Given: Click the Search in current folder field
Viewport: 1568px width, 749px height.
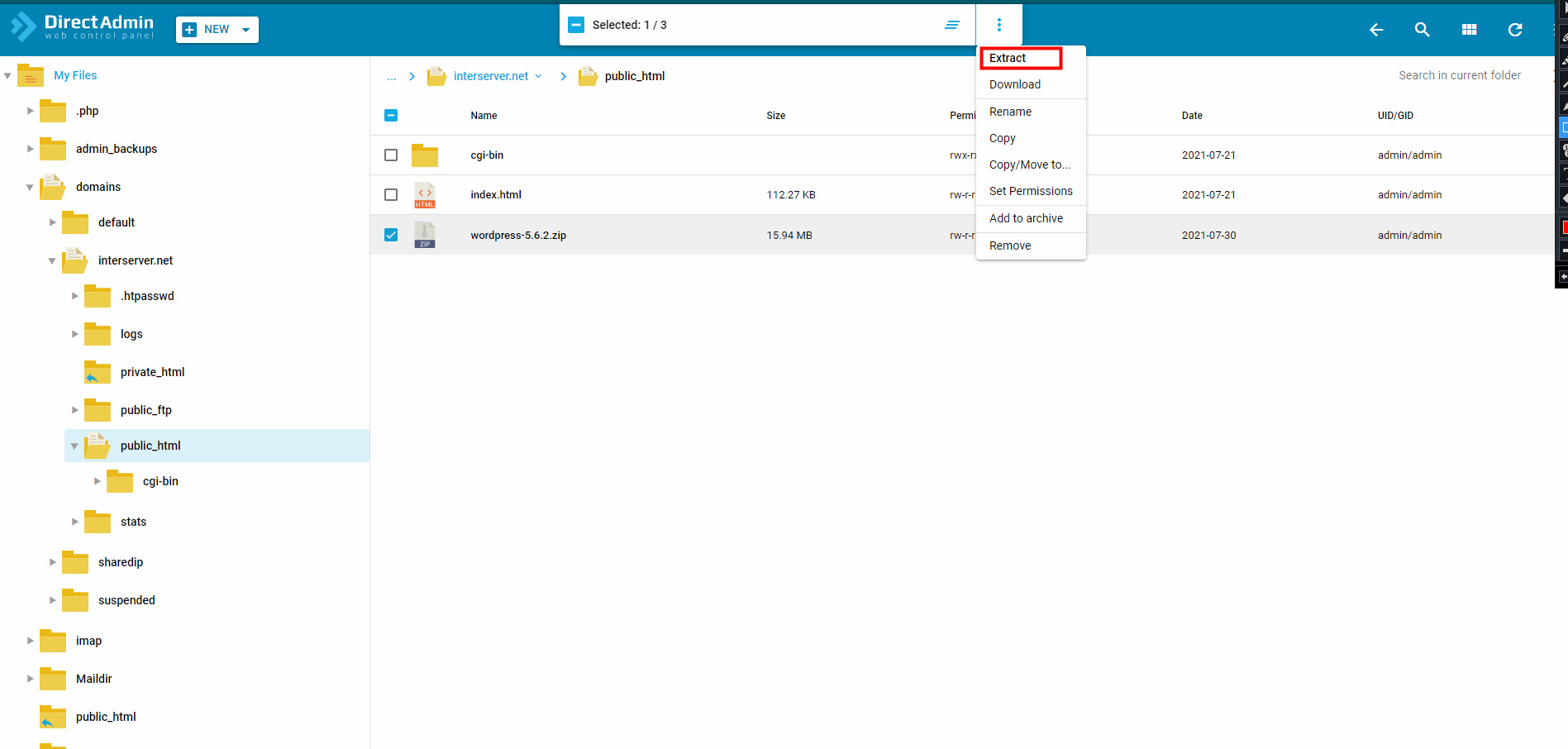Looking at the screenshot, I should pyautogui.click(x=1459, y=75).
